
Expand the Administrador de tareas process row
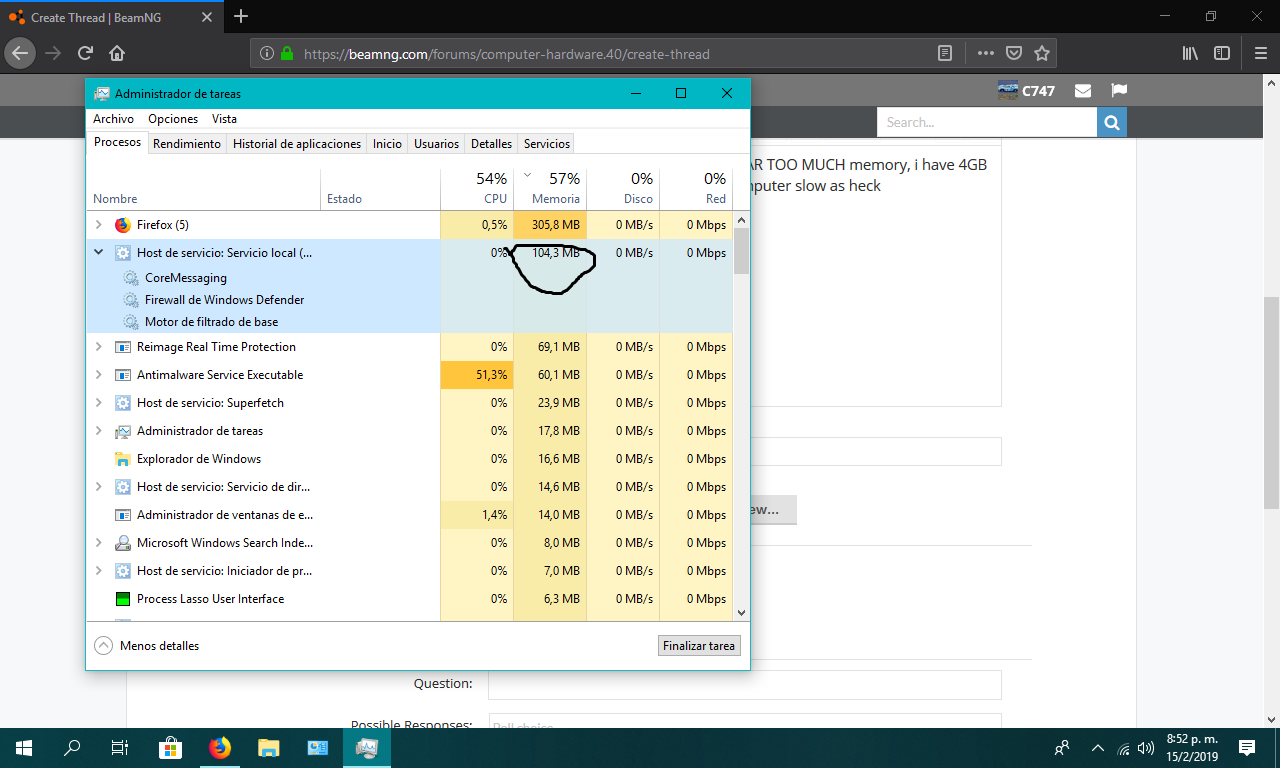pos(98,431)
